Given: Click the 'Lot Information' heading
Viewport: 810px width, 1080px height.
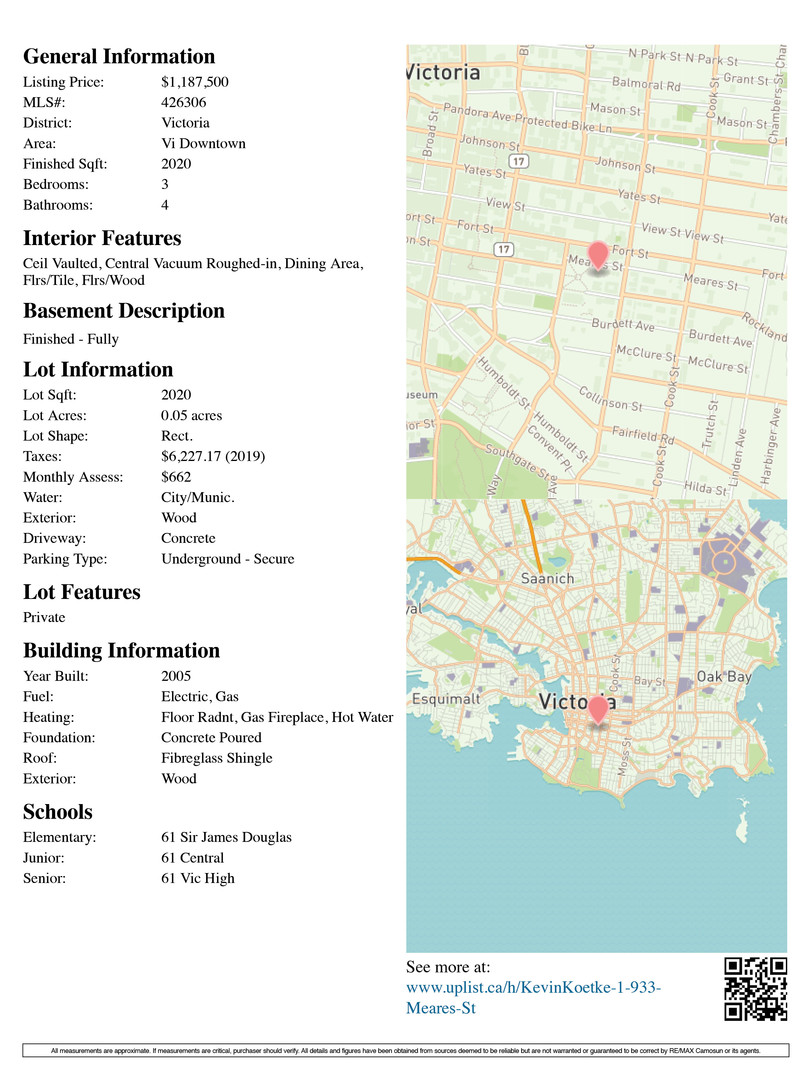Looking at the screenshot, I should [x=98, y=370].
